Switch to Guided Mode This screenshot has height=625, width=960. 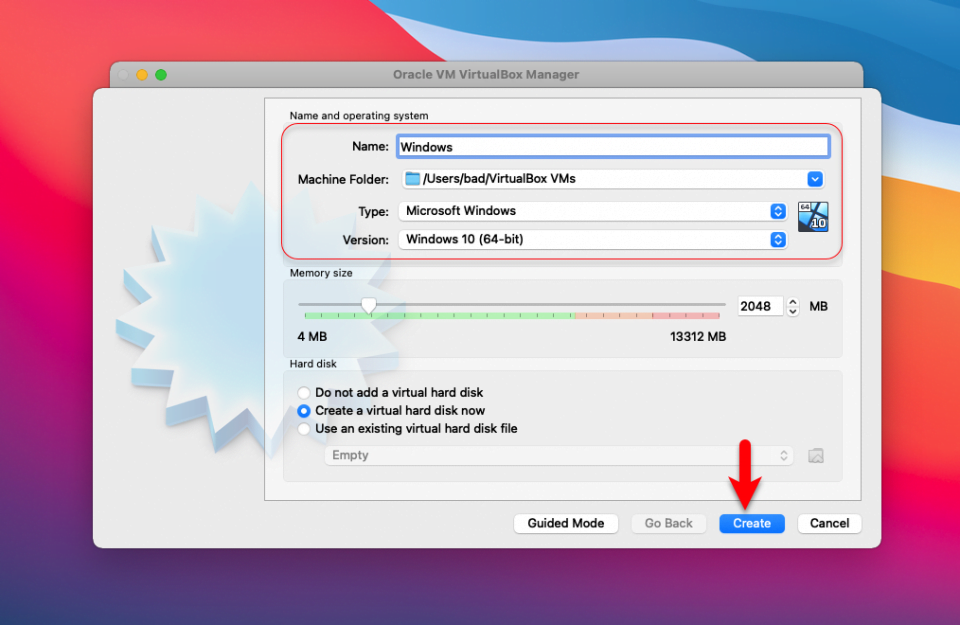[566, 523]
